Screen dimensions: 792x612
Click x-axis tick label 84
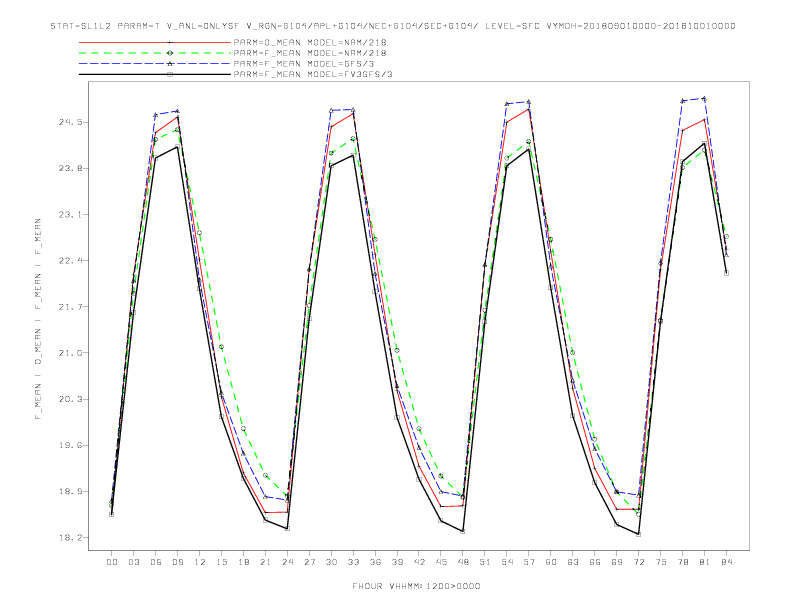[x=727, y=562]
